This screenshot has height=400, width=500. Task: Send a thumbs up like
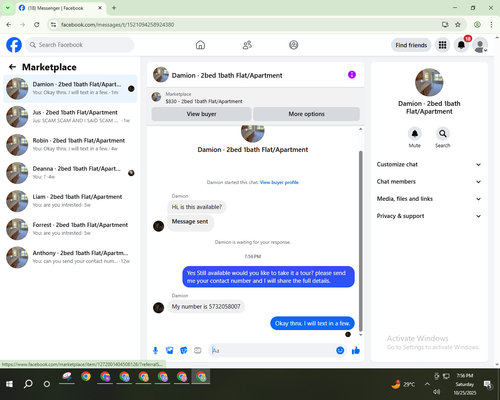coord(356,350)
